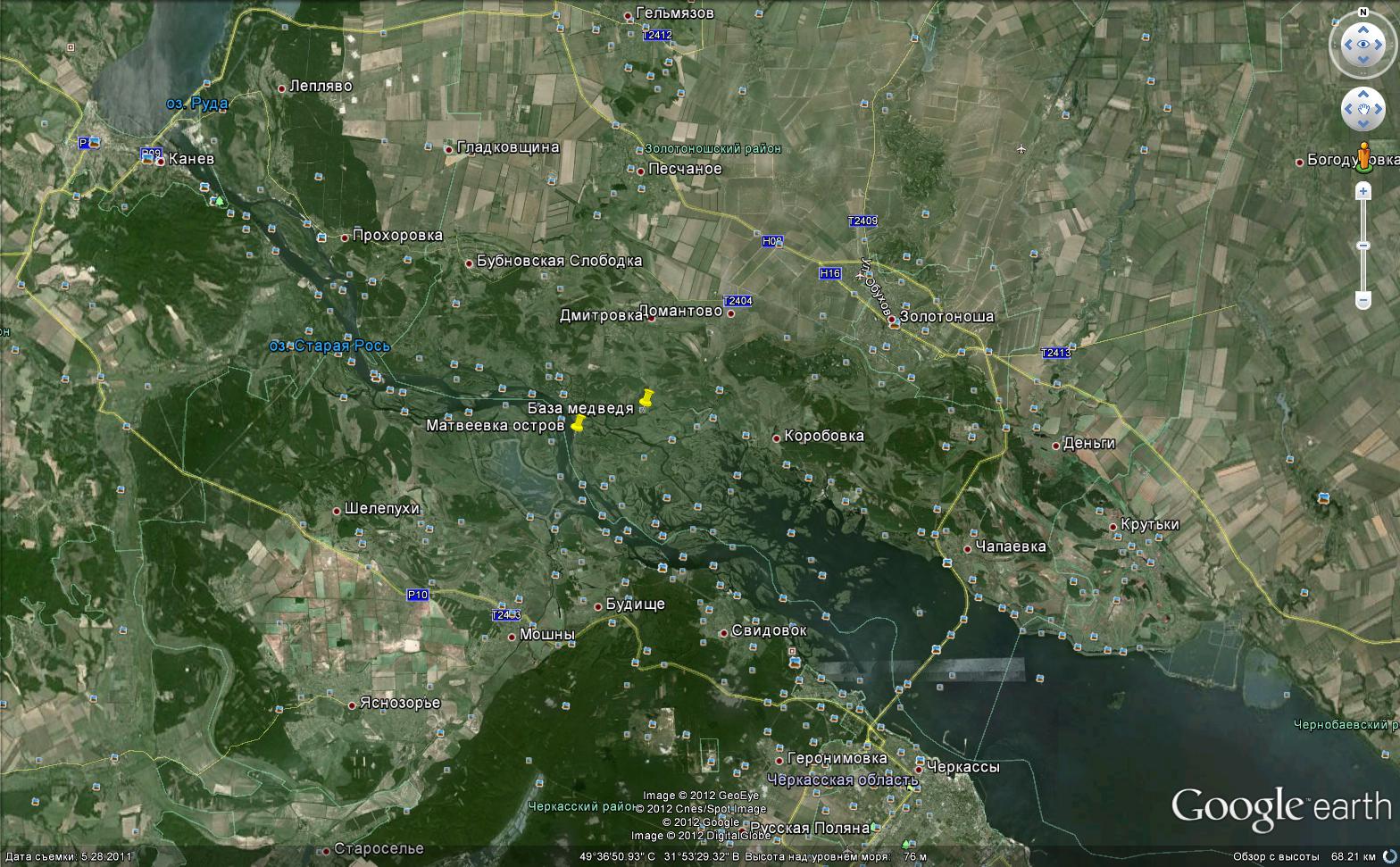Click the N north-reset compass button

pyautogui.click(x=1363, y=13)
